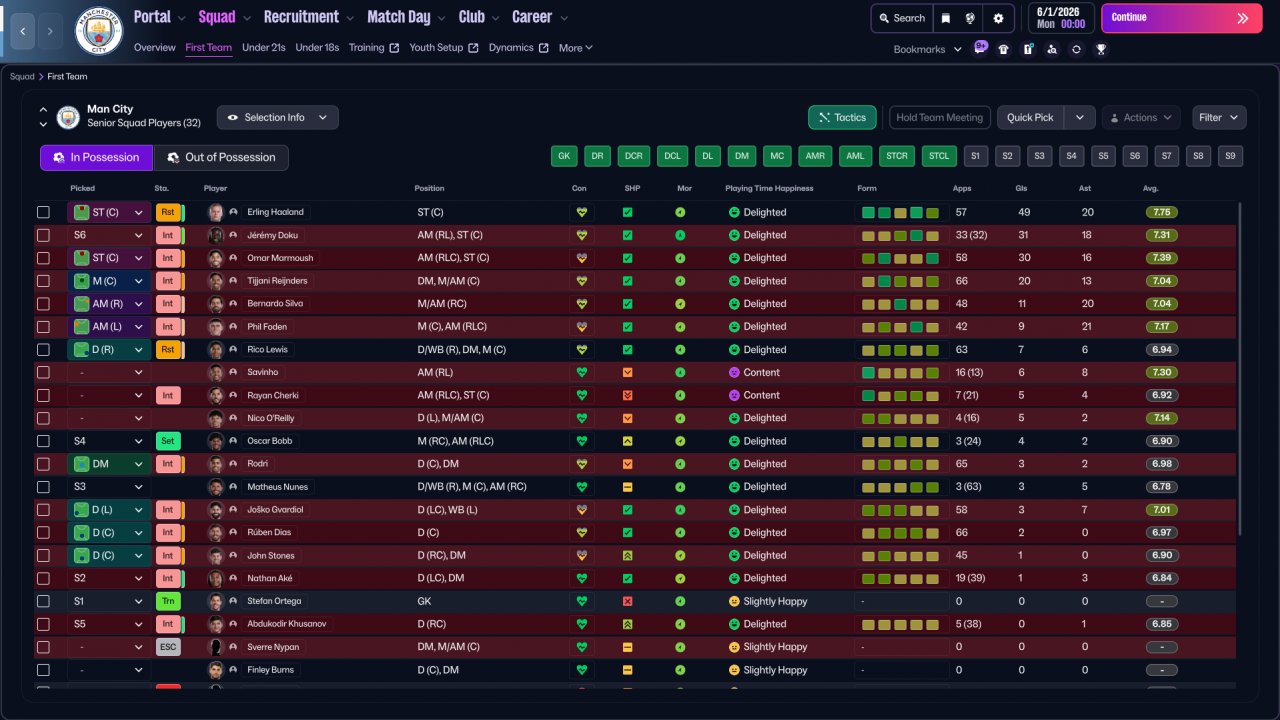Click Oscar Bobb's Set status badge
Image resolution: width=1280 pixels, height=720 pixels.
click(168, 441)
